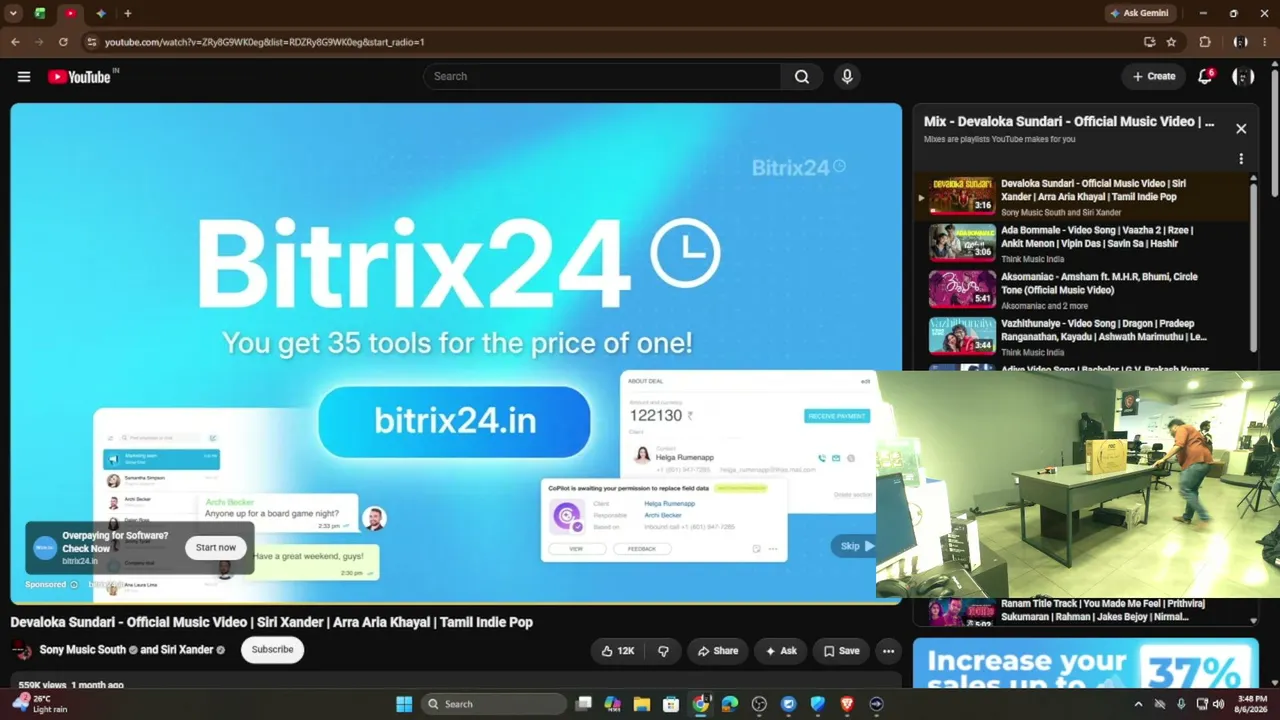The width and height of the screenshot is (1280, 720).
Task: Open File Explorer from taskbar
Action: 642,704
